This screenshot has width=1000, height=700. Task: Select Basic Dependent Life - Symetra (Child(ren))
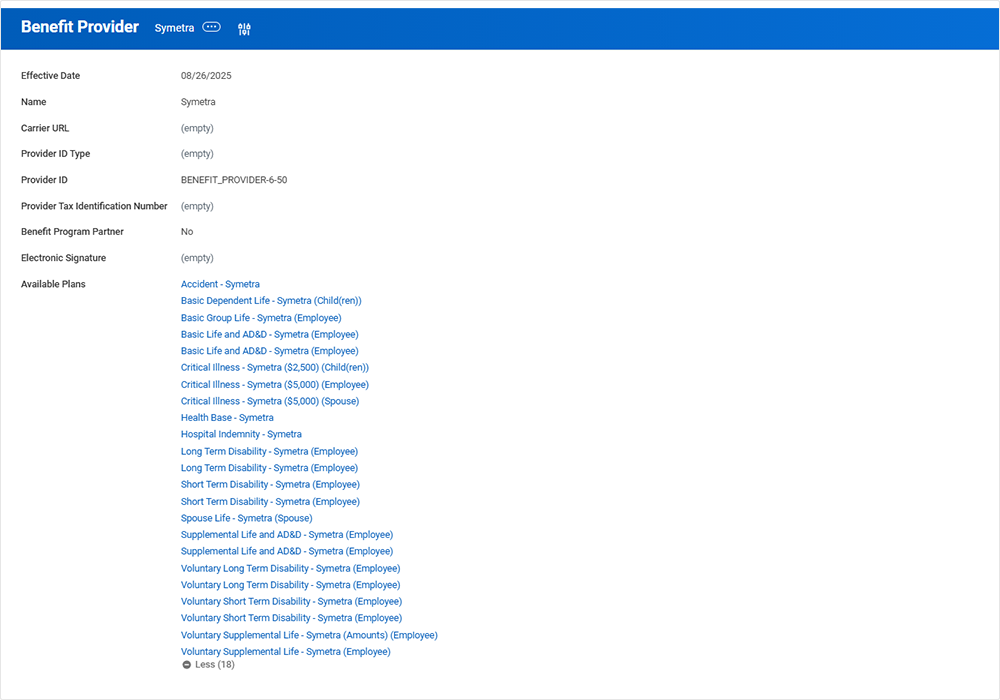coord(270,300)
